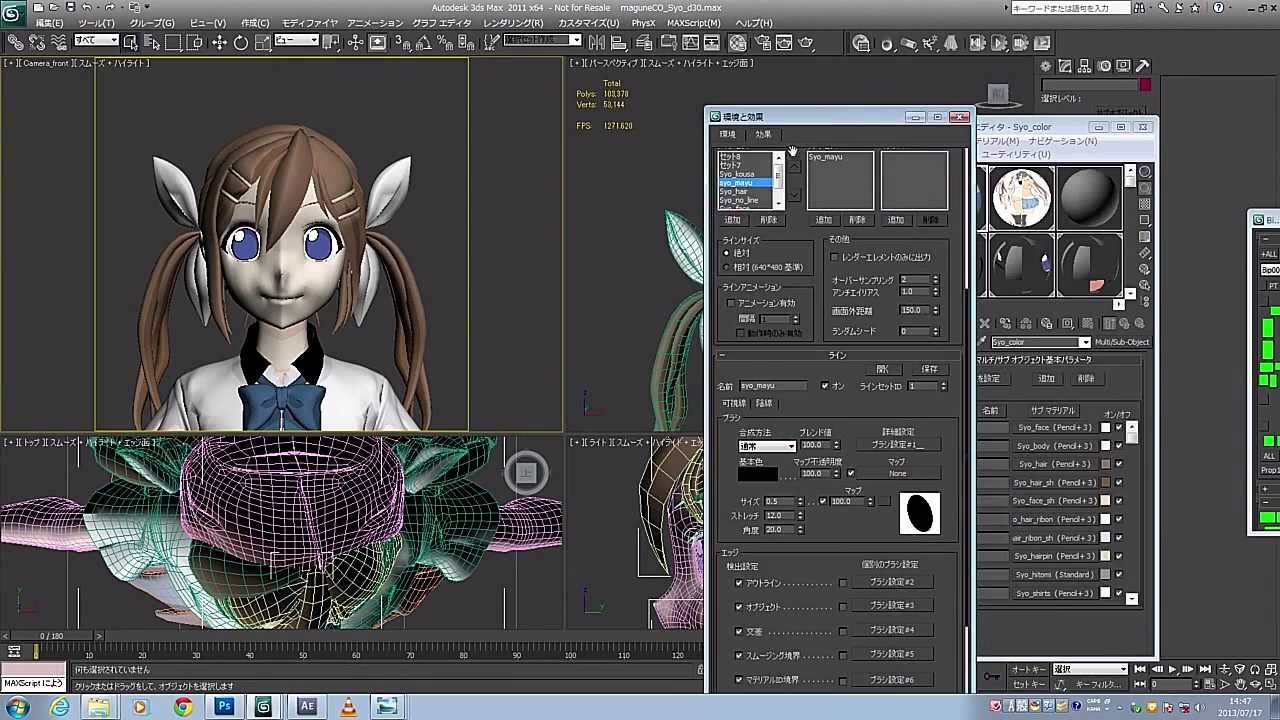Click the Windows Start button
1280x720 pixels.
tap(17, 707)
